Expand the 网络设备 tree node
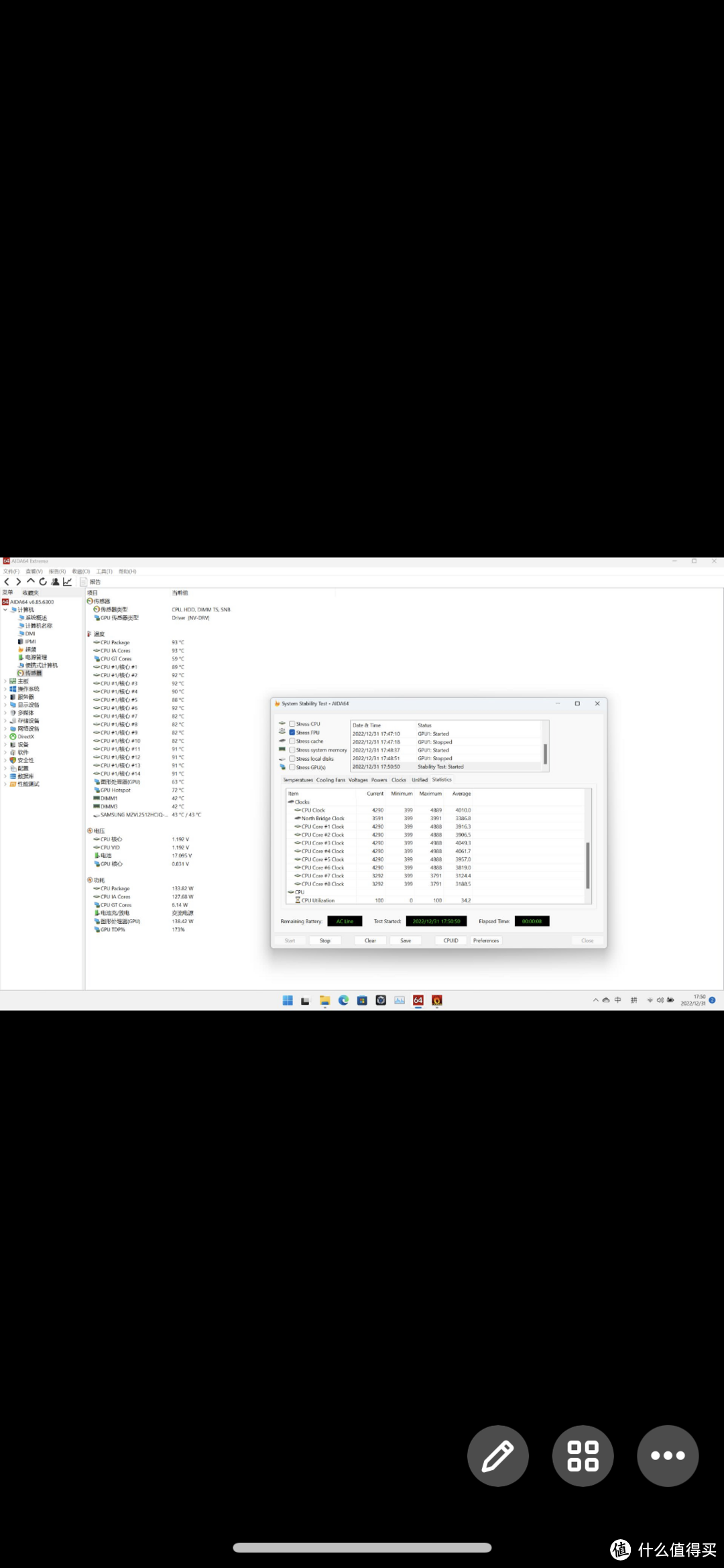 (x=5, y=729)
